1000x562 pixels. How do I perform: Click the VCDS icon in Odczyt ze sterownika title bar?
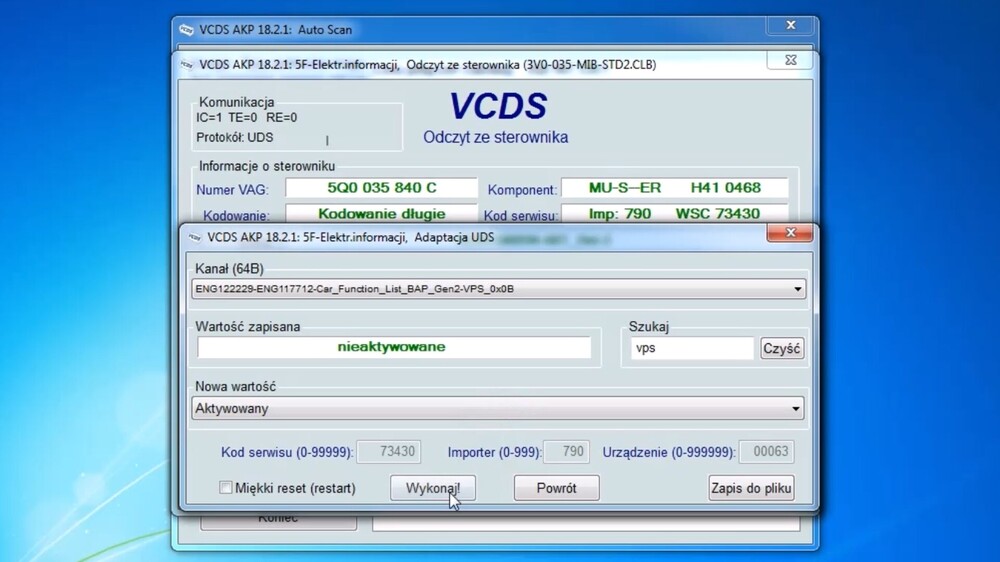tap(186, 65)
